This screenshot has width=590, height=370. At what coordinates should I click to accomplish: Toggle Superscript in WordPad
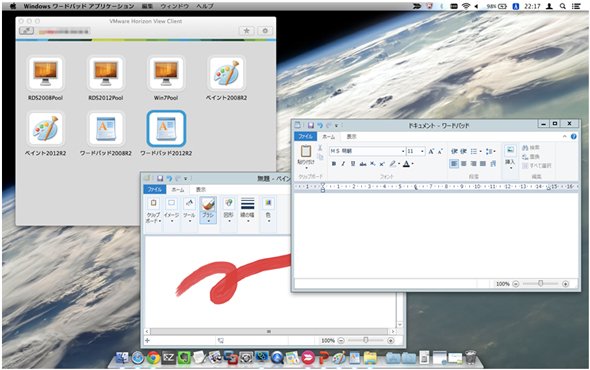coord(382,164)
